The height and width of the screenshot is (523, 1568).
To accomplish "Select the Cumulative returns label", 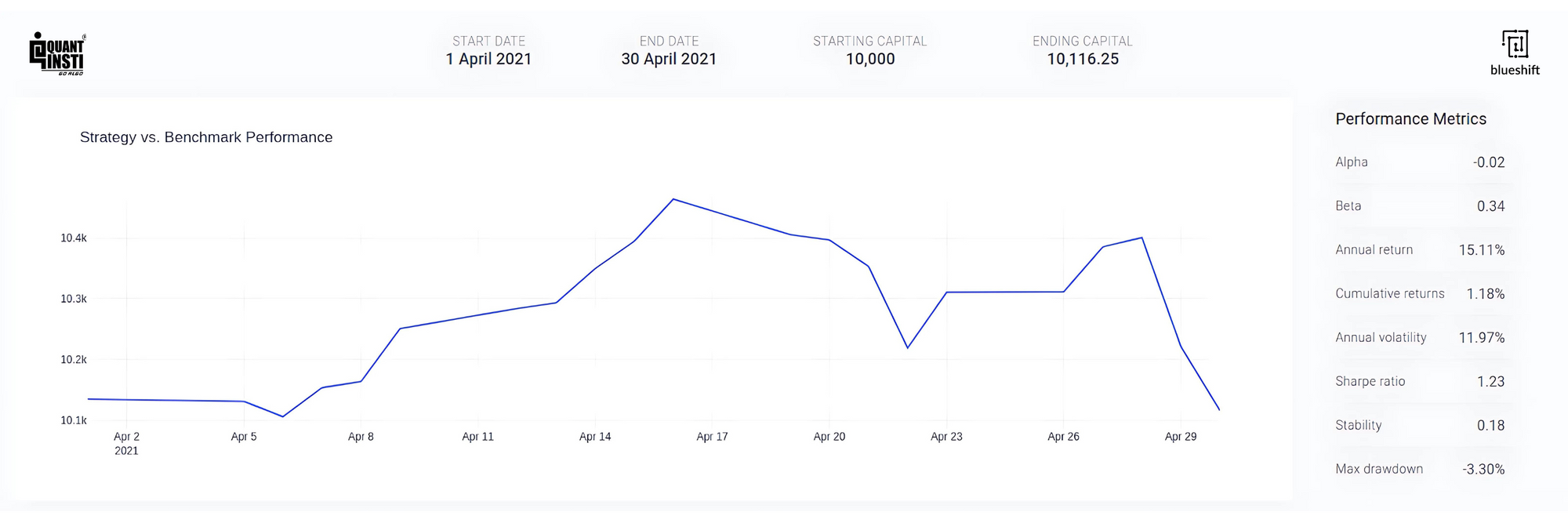I will coord(1389,294).
